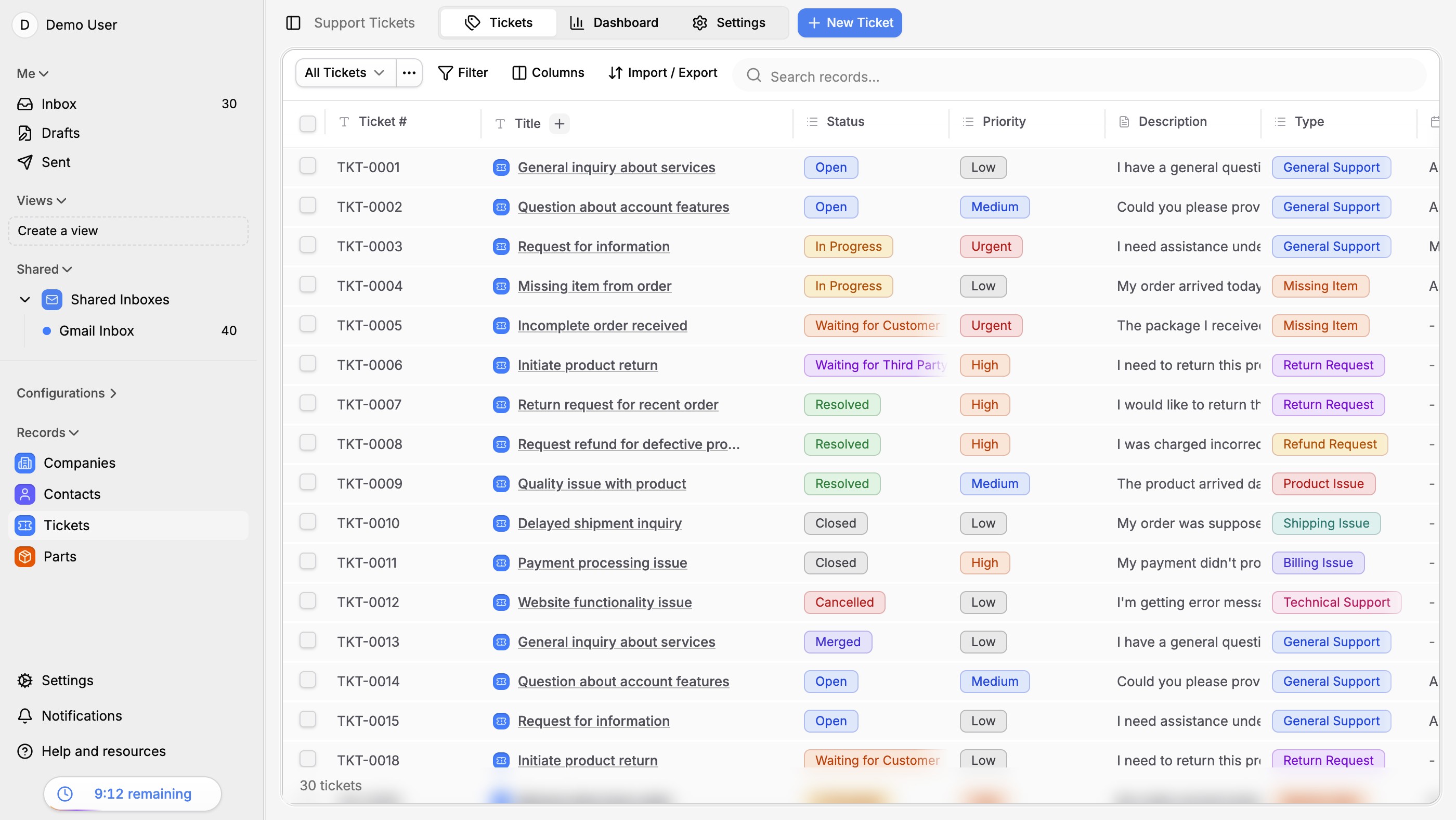Screen dimensions: 1456x820
Task: Open the All Tickets view dropdown
Action: tap(345, 73)
